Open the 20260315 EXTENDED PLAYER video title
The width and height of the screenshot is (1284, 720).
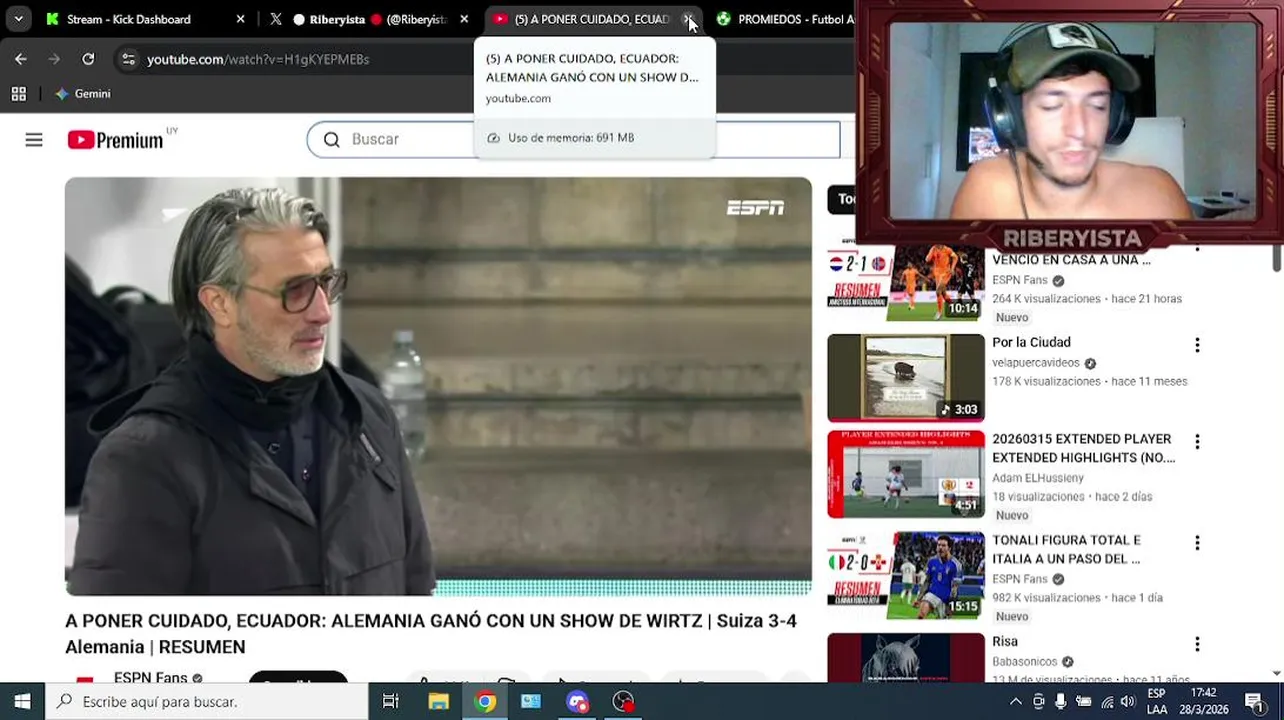1083,448
